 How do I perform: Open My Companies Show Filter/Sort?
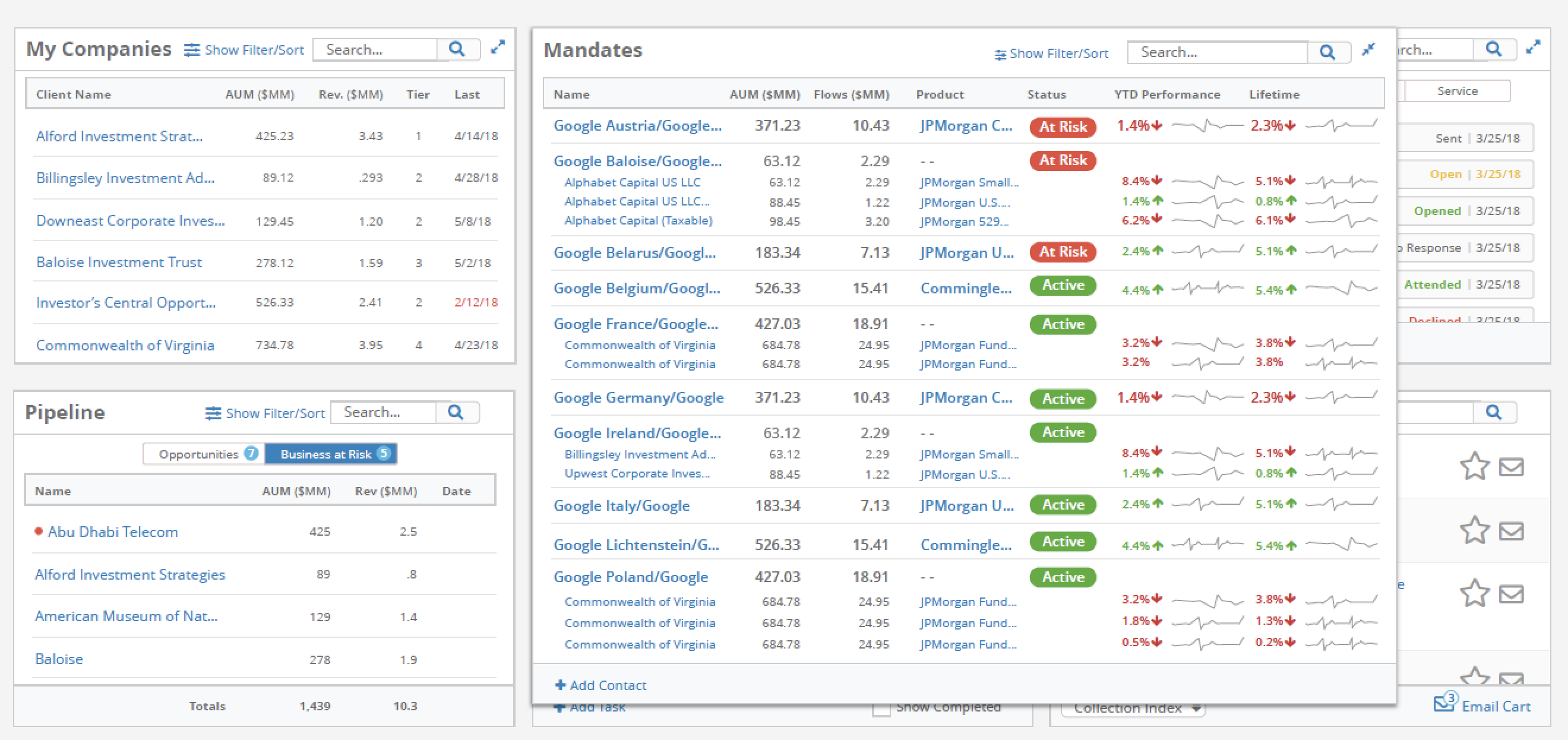pos(244,50)
